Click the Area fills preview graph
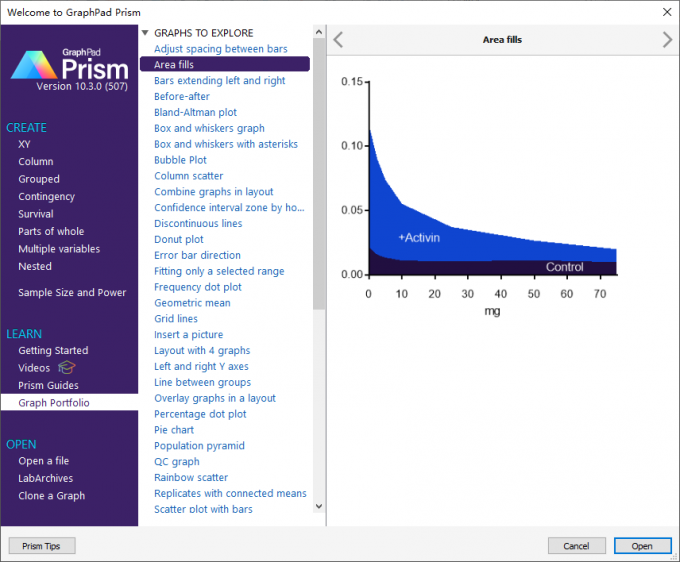 [x=479, y=197]
